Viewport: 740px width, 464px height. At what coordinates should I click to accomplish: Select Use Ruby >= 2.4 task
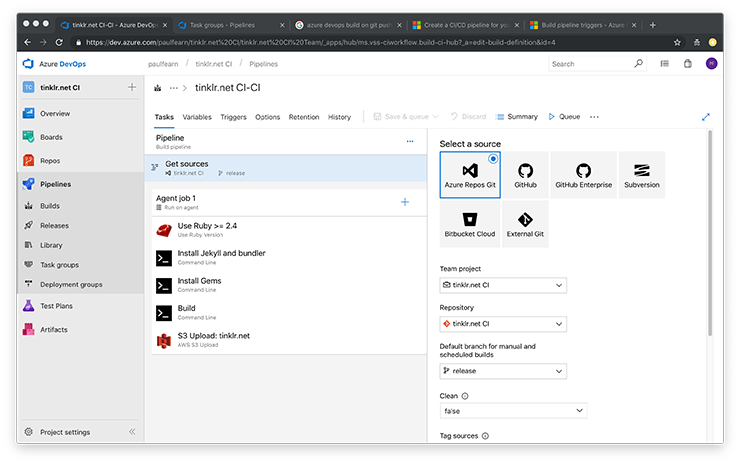[289, 230]
